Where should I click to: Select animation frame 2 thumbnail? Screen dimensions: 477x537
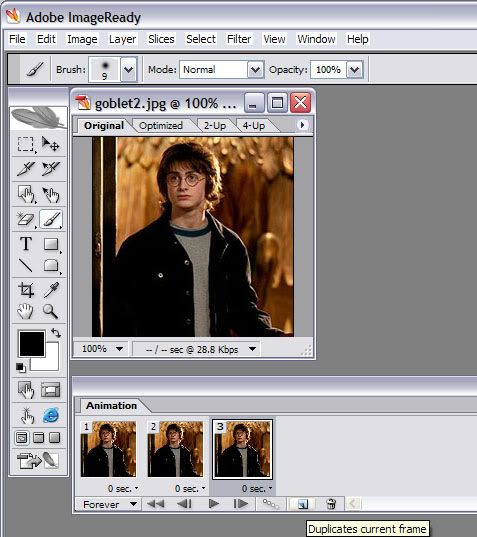(175, 449)
